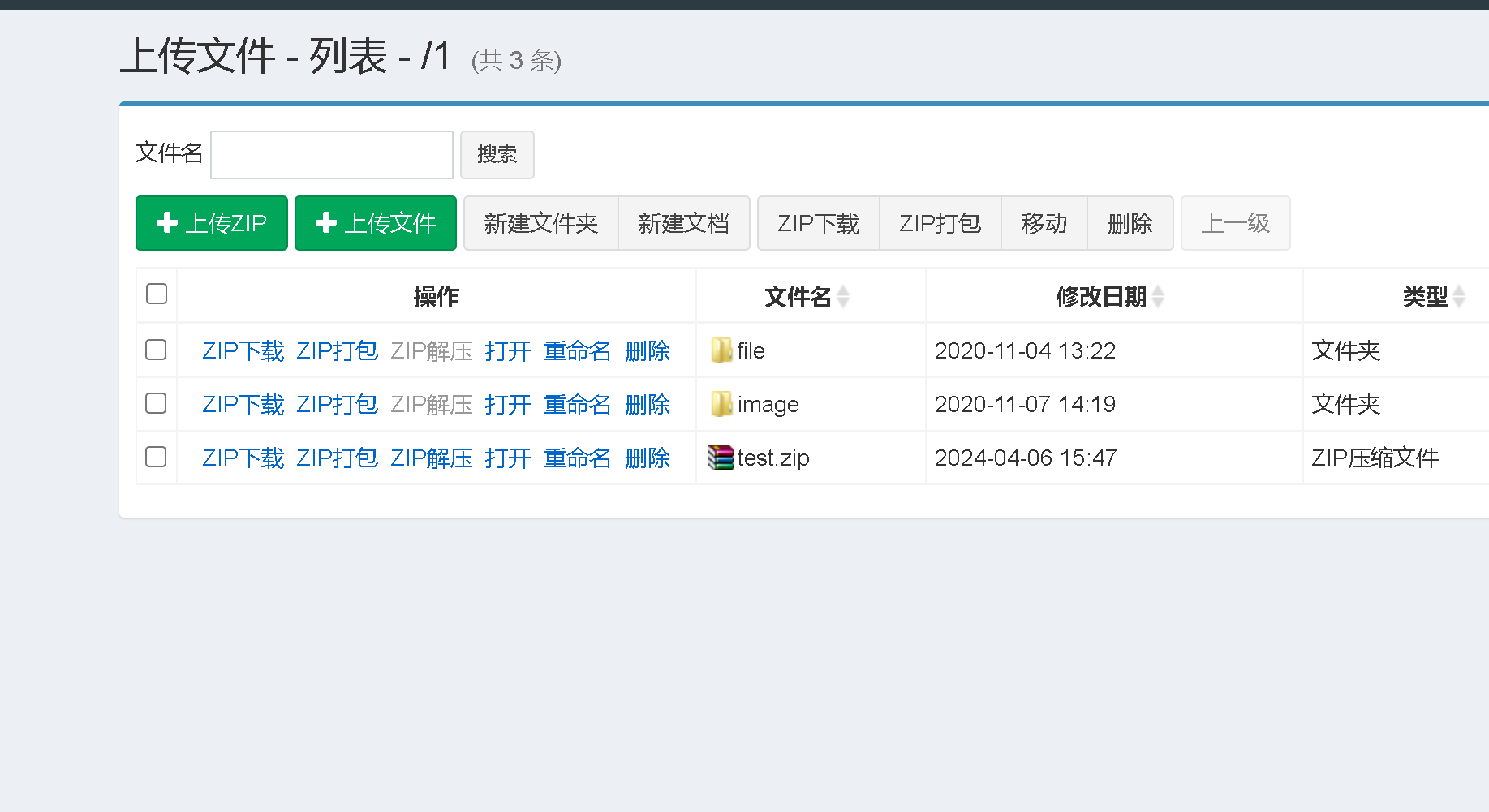Click the 类型 column header label

coord(1426,297)
